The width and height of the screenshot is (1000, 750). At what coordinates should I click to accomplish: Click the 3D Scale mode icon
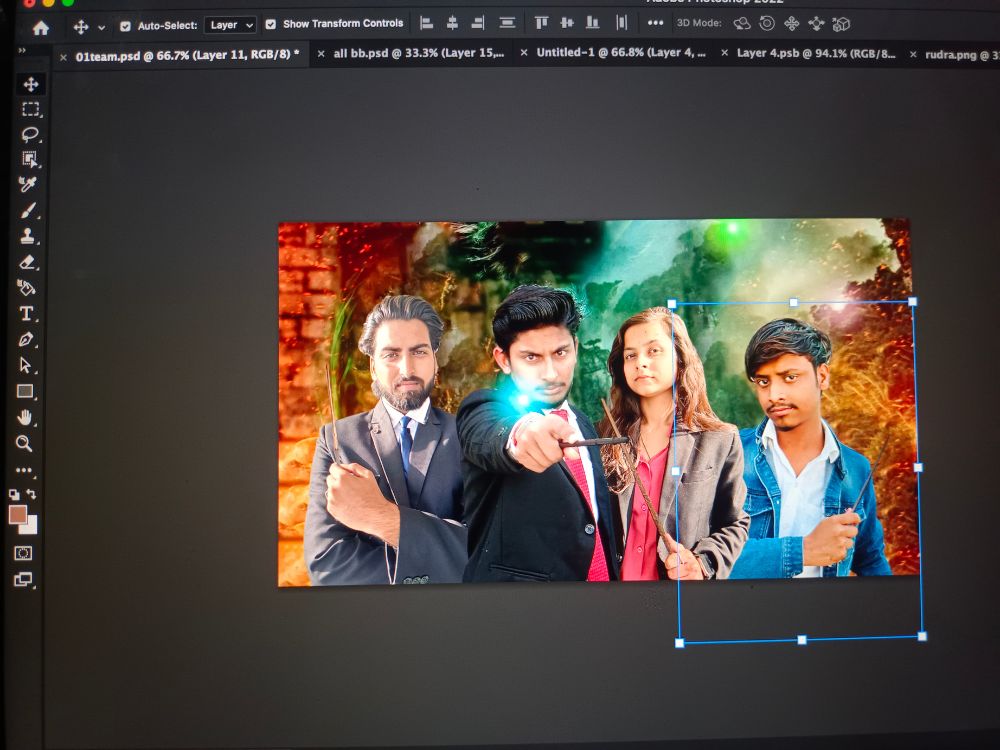[841, 24]
